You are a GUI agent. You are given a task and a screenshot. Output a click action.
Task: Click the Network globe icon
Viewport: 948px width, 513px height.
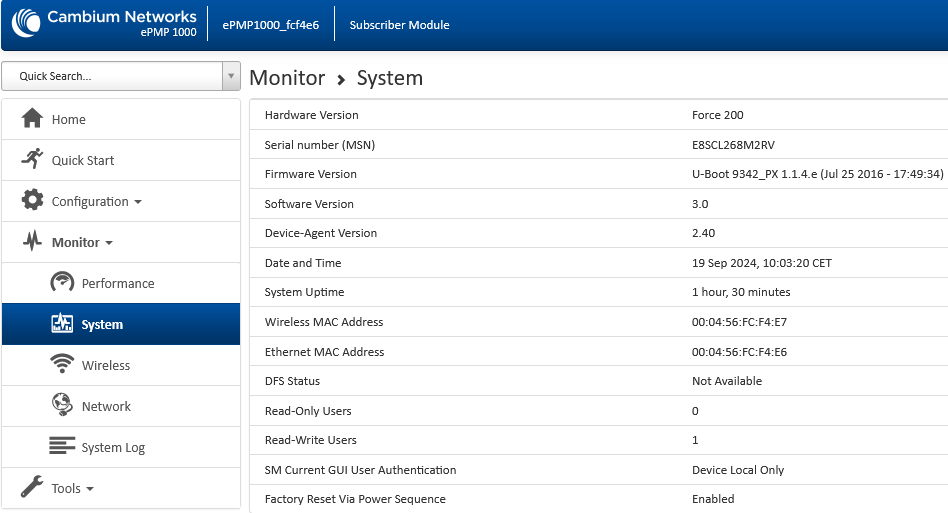[62, 405]
